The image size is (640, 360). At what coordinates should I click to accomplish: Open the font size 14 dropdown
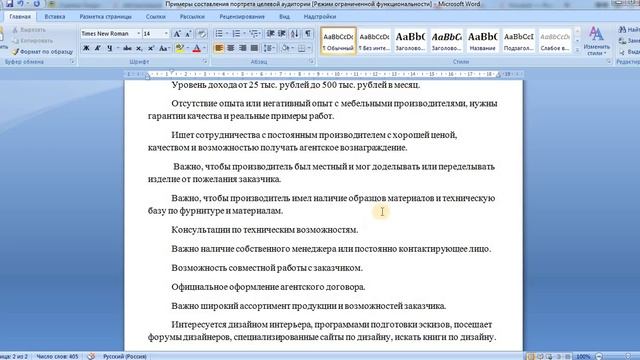point(166,33)
